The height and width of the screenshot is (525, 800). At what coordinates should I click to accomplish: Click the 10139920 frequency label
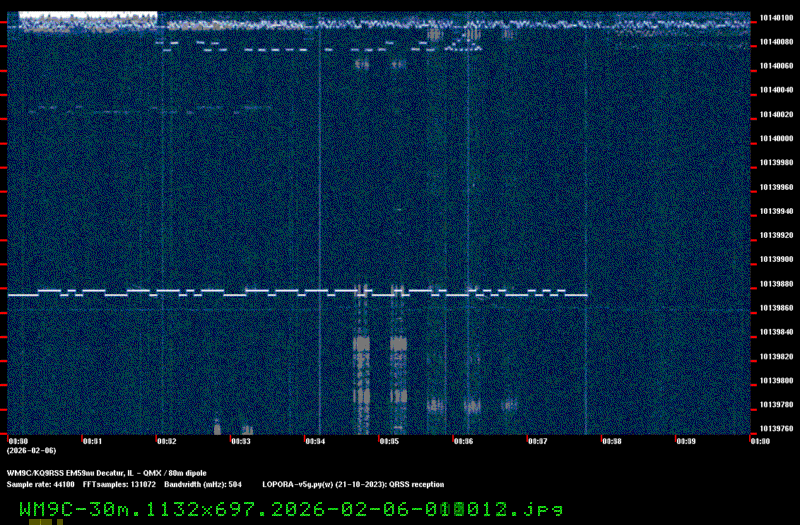777,235
